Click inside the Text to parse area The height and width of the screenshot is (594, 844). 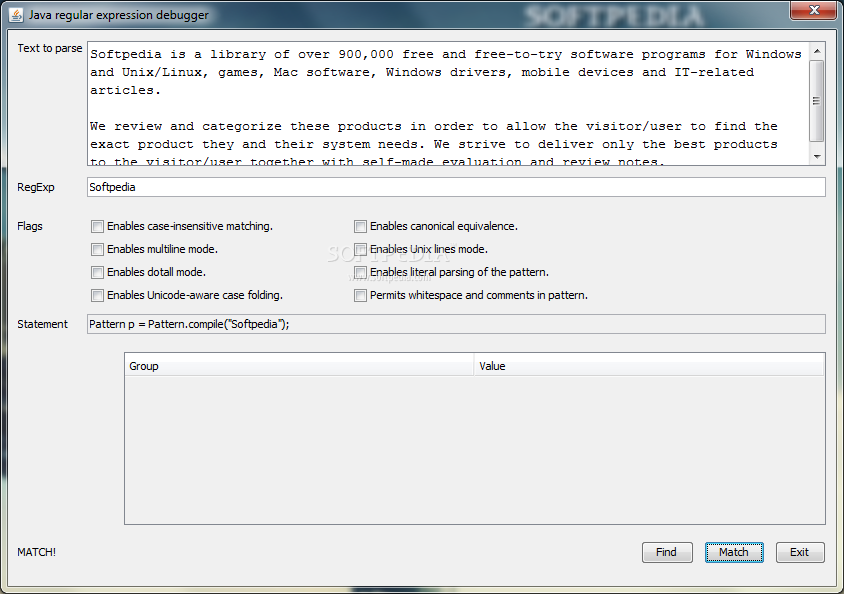[448, 103]
